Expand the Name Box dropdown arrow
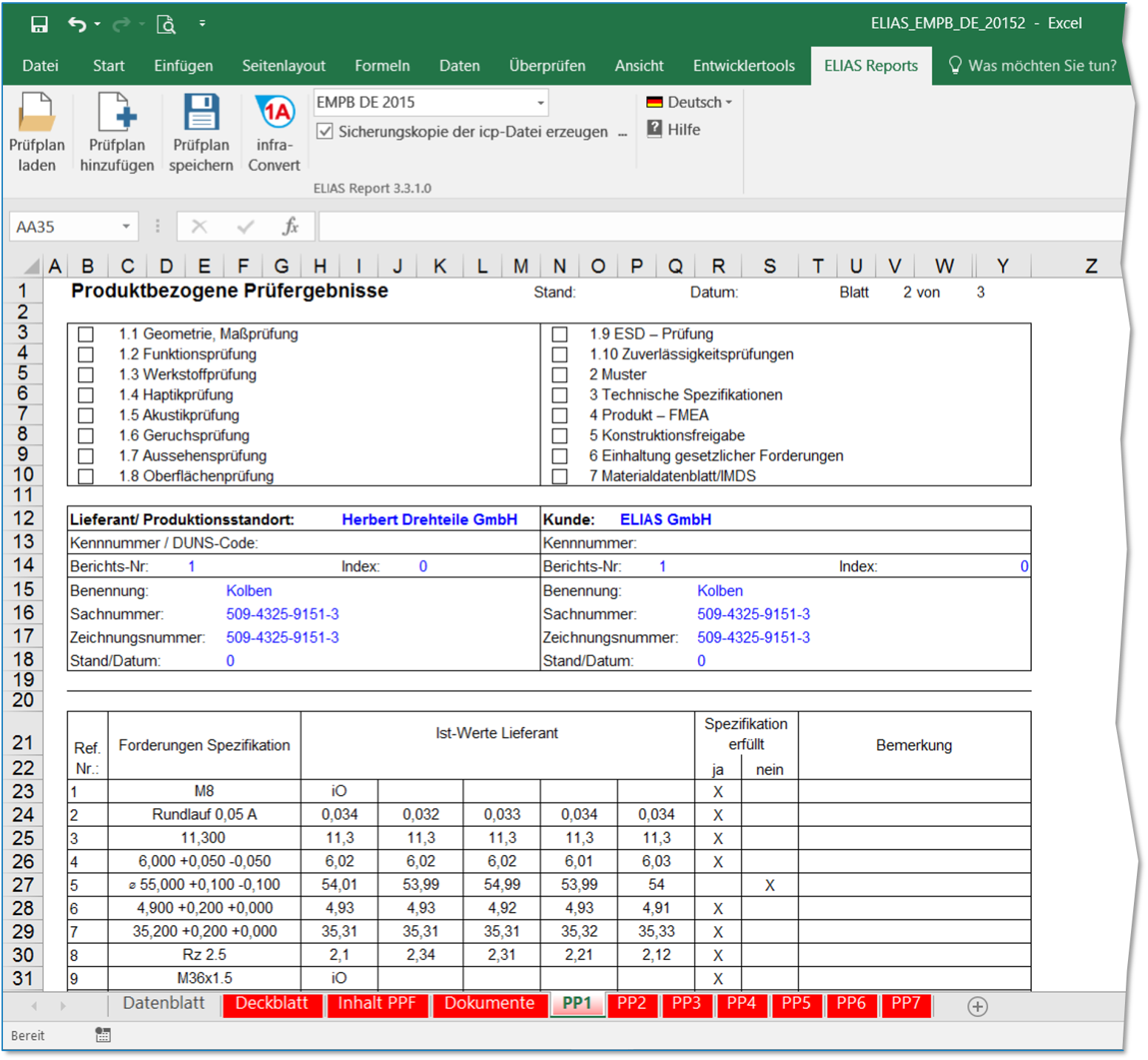This screenshot has height=1060, width=1148. 126,227
